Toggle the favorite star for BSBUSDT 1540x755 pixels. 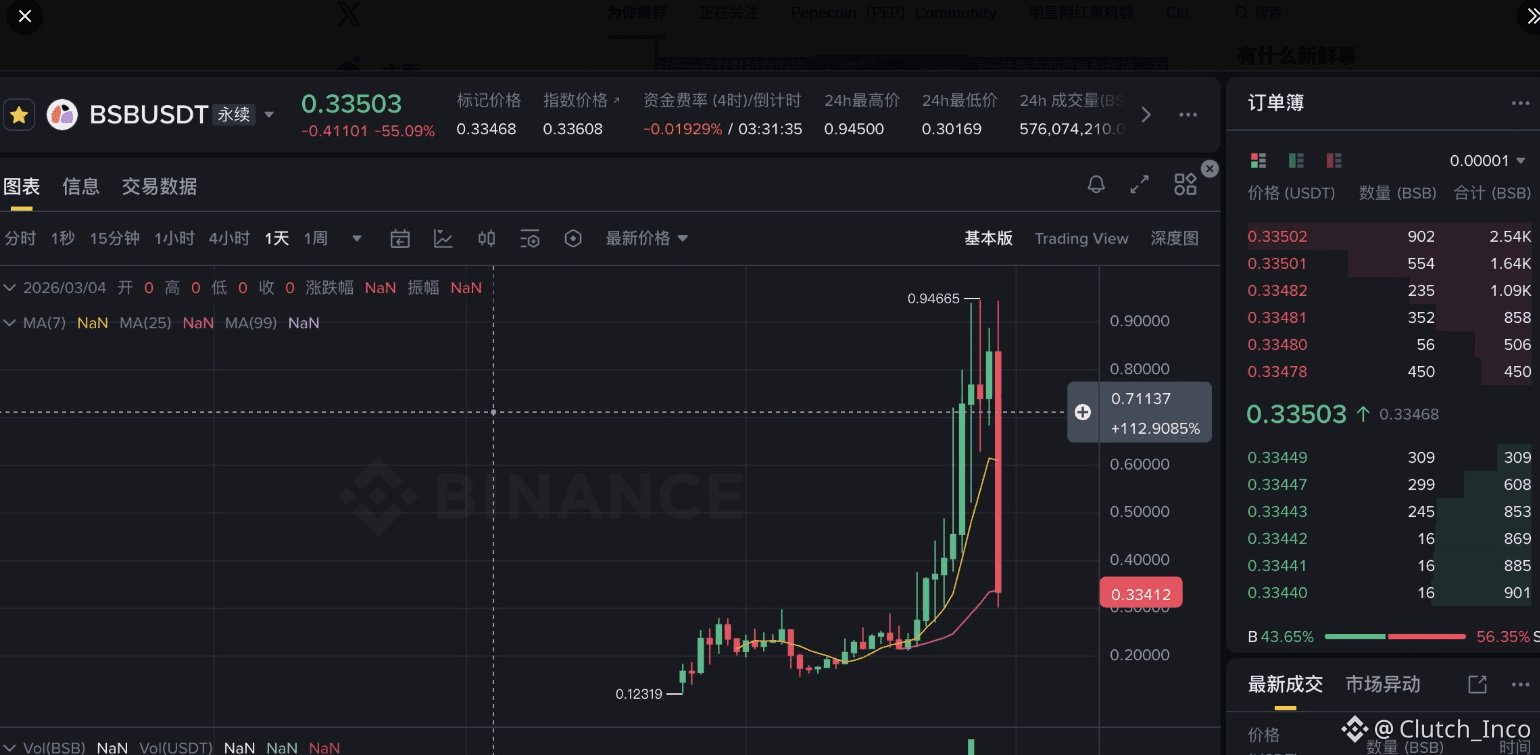(19, 115)
